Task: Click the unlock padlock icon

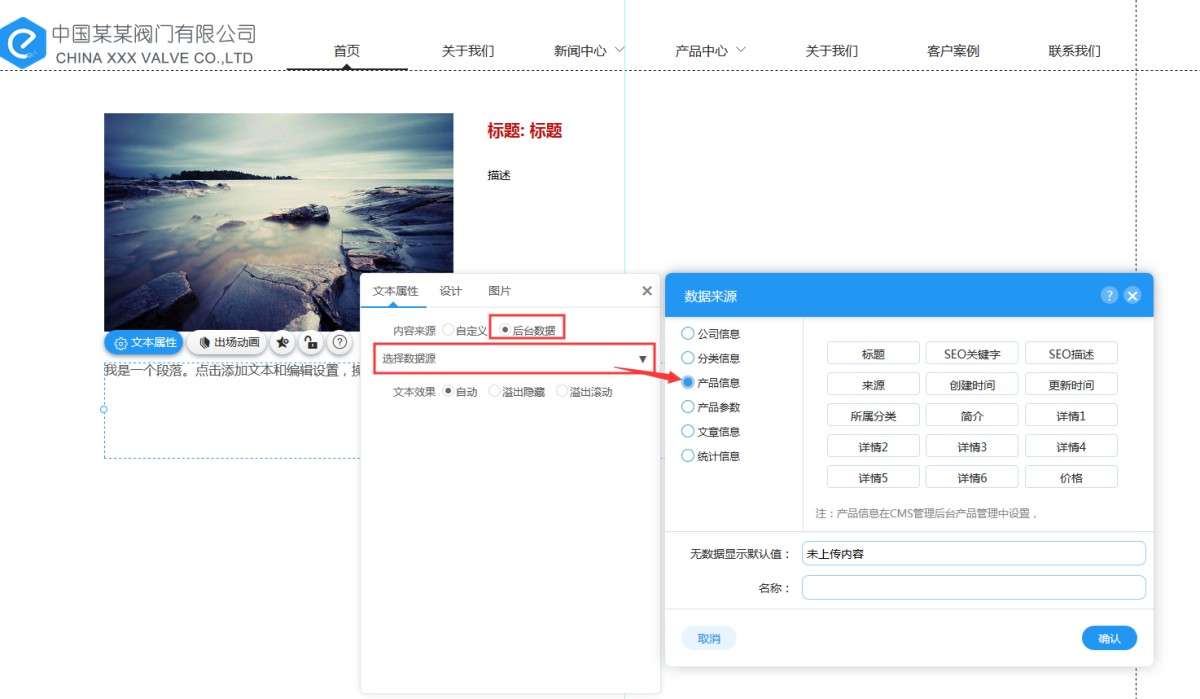Action: (x=311, y=343)
